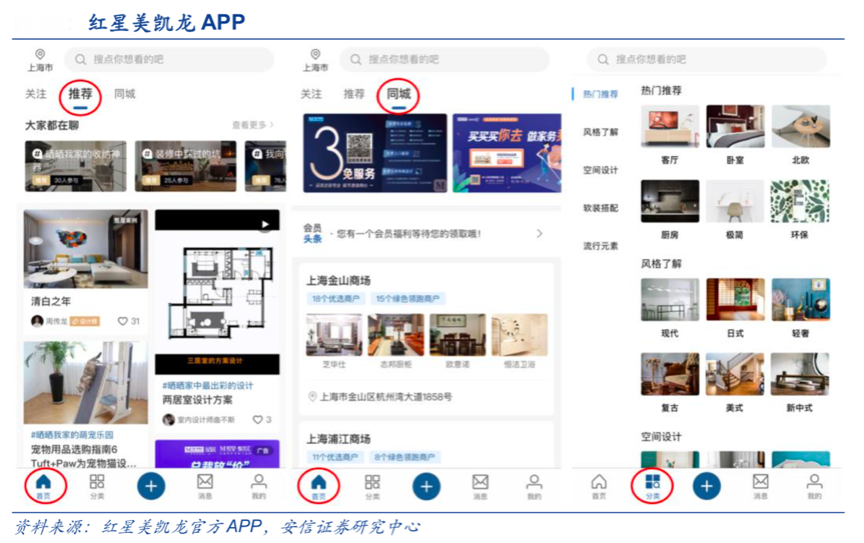The image size is (864, 543).
Task: Open the 上海金山商场 store listing
Action: click(x=338, y=280)
